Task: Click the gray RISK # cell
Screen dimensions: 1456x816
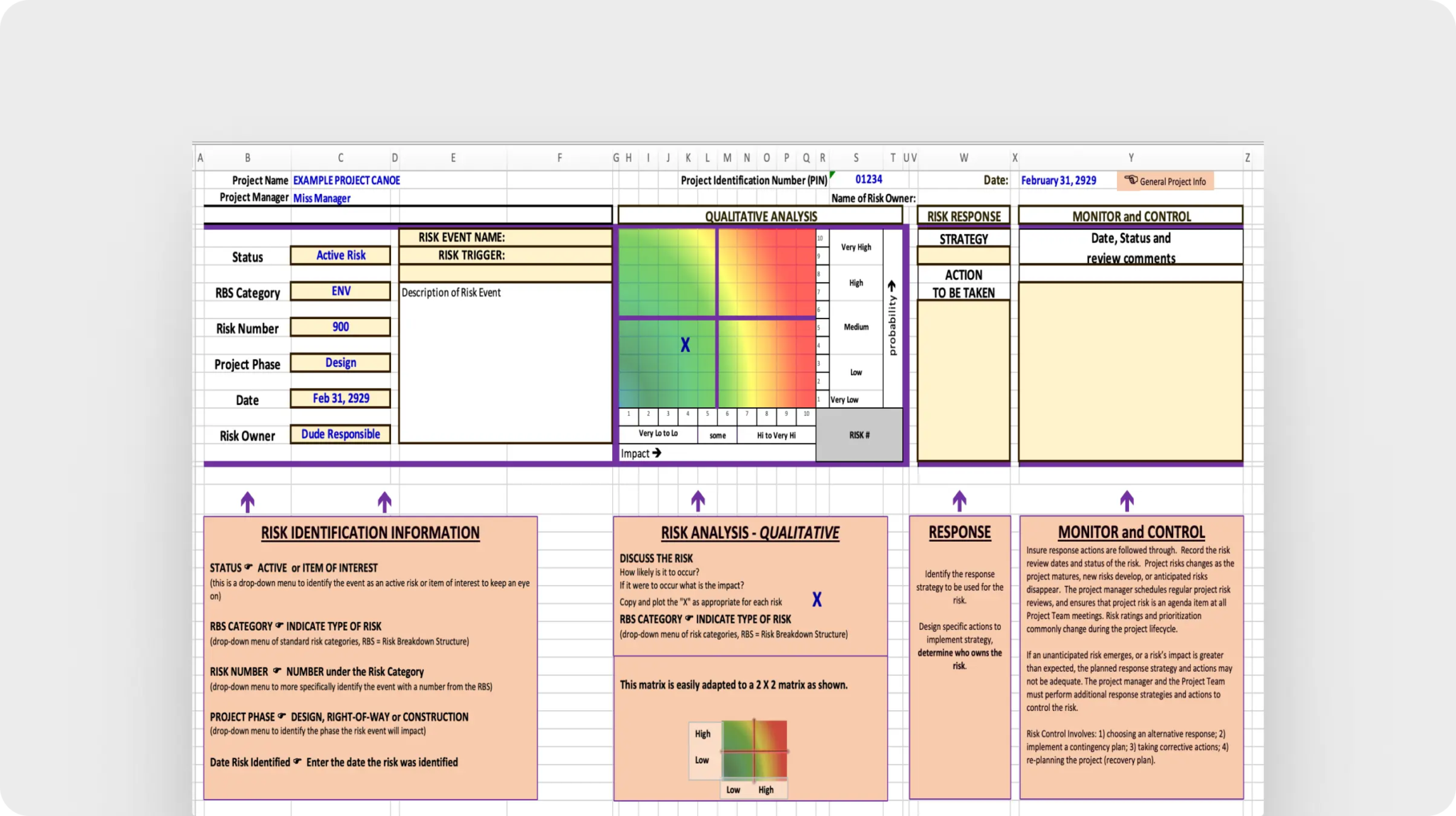Action: [859, 435]
